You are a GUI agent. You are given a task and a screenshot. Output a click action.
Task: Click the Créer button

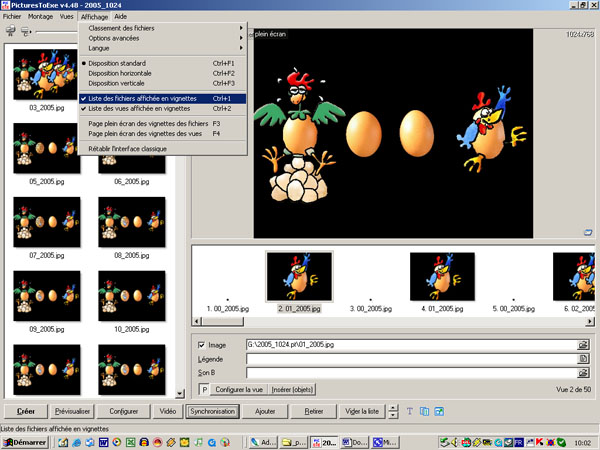coord(26,411)
